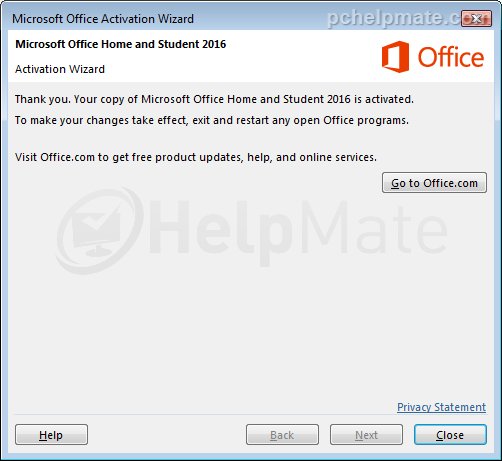Screen dimensions: 502x461
Task: Click the HelpMate monitor checkmark watermark icon
Action: 99,231
